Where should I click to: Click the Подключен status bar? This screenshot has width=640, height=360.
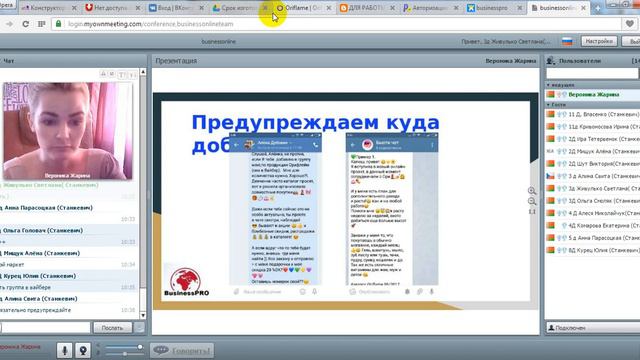tap(593, 327)
